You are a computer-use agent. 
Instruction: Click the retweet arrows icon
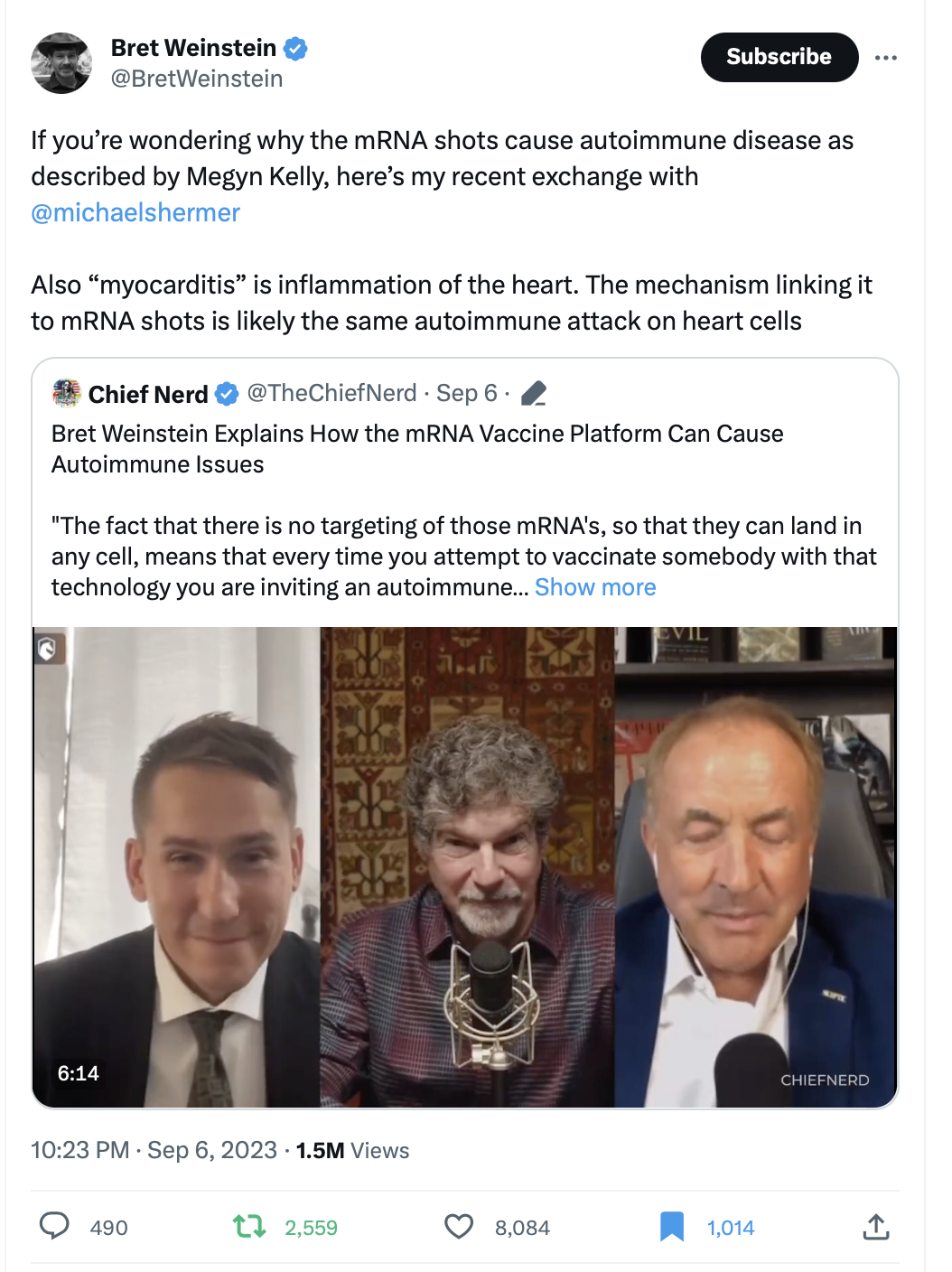249,1226
